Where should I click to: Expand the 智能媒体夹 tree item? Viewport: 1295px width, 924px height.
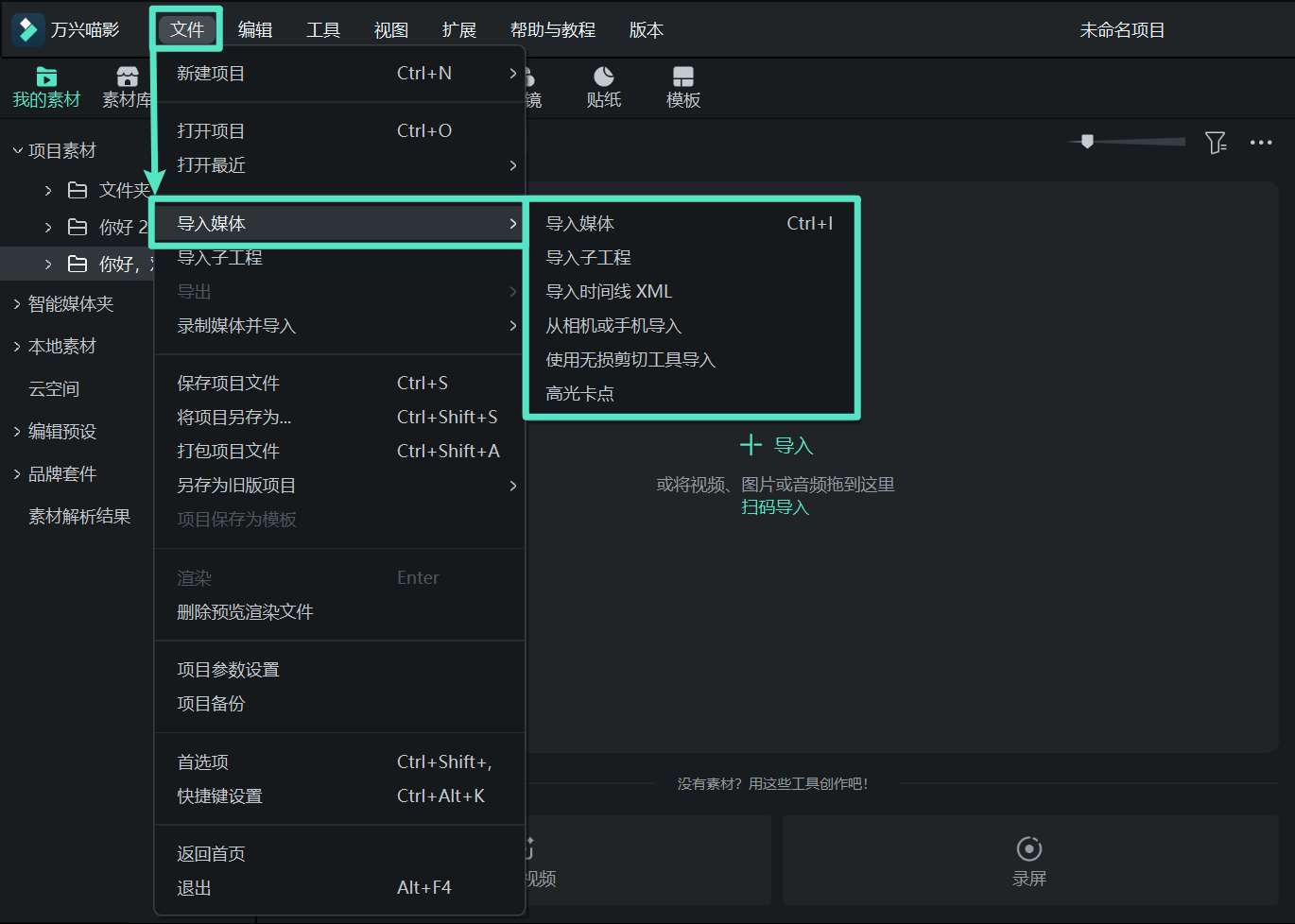click(x=17, y=303)
